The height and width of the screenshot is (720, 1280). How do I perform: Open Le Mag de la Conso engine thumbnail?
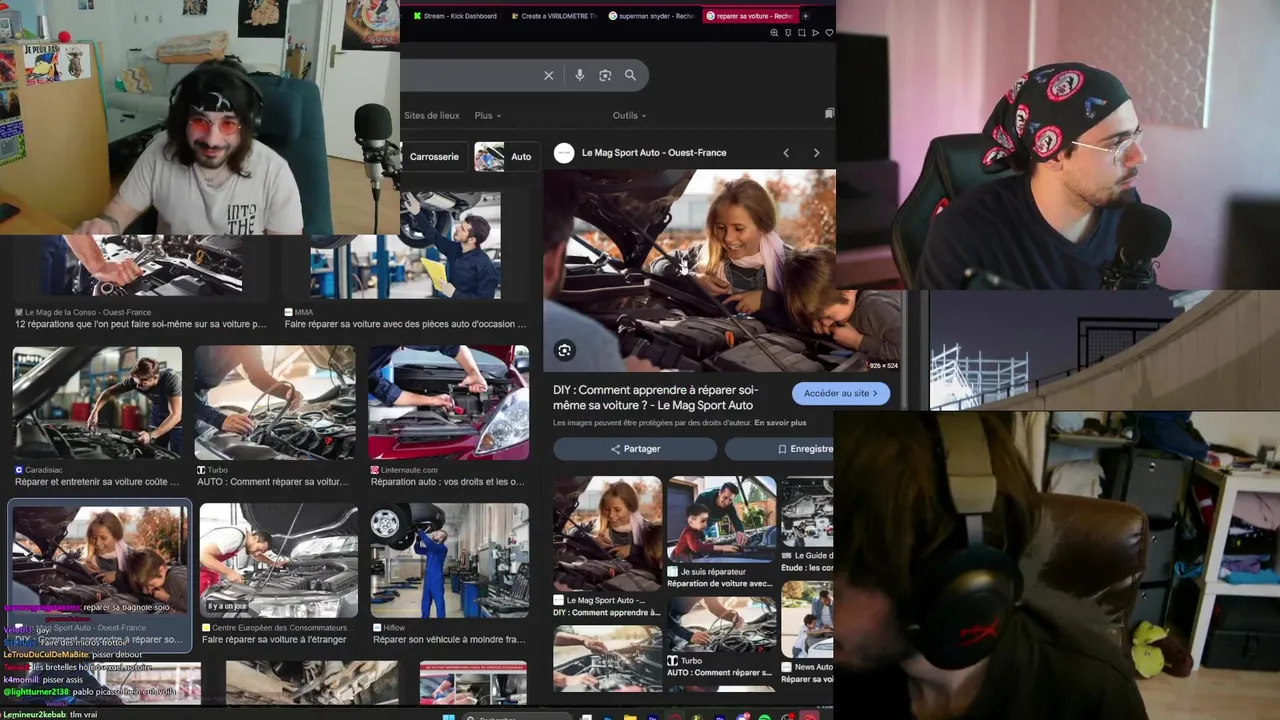point(141,265)
